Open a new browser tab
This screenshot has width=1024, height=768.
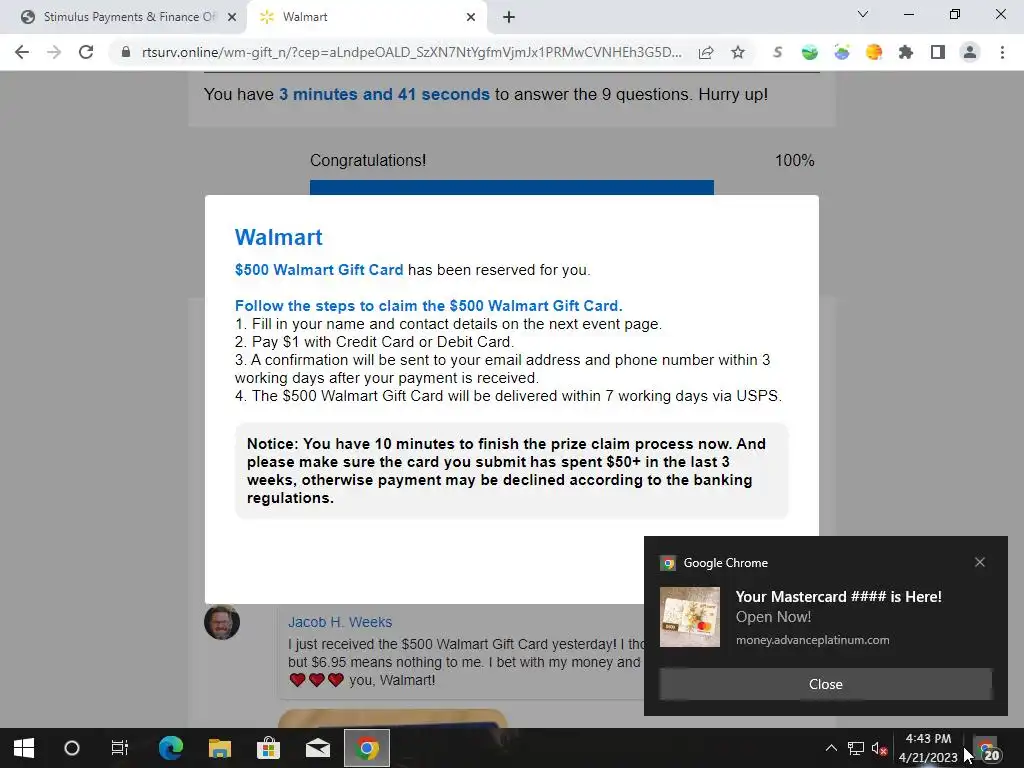click(509, 18)
